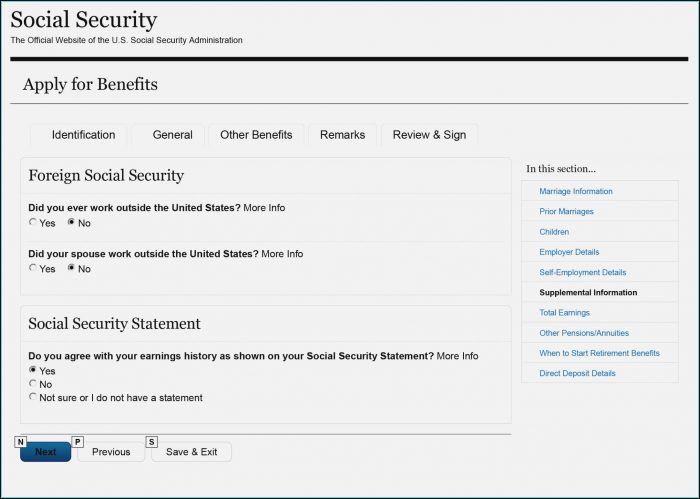Go to the Remarks tab
This screenshot has height=499, width=700.
tap(342, 135)
